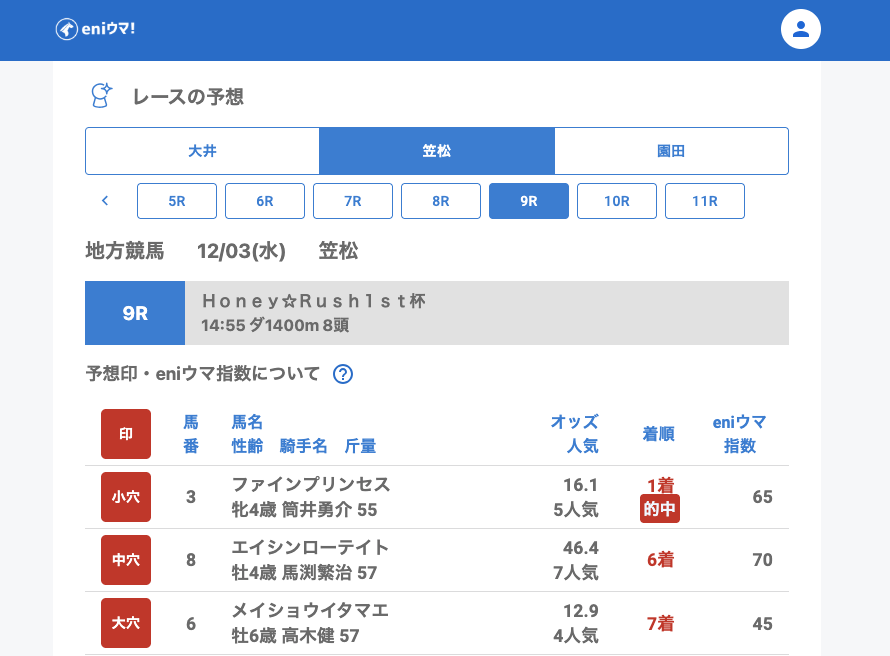Select the 笠松 racecourse tab
The image size is (890, 656).
437,151
